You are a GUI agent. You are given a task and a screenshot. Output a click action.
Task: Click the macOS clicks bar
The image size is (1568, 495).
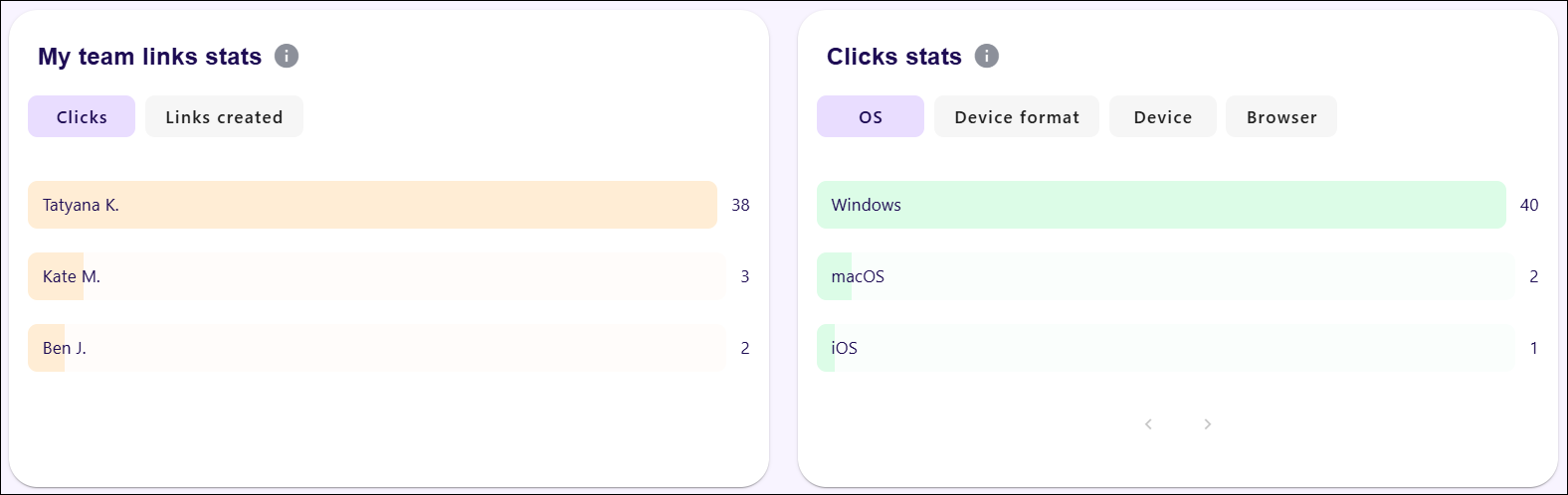point(1164,276)
